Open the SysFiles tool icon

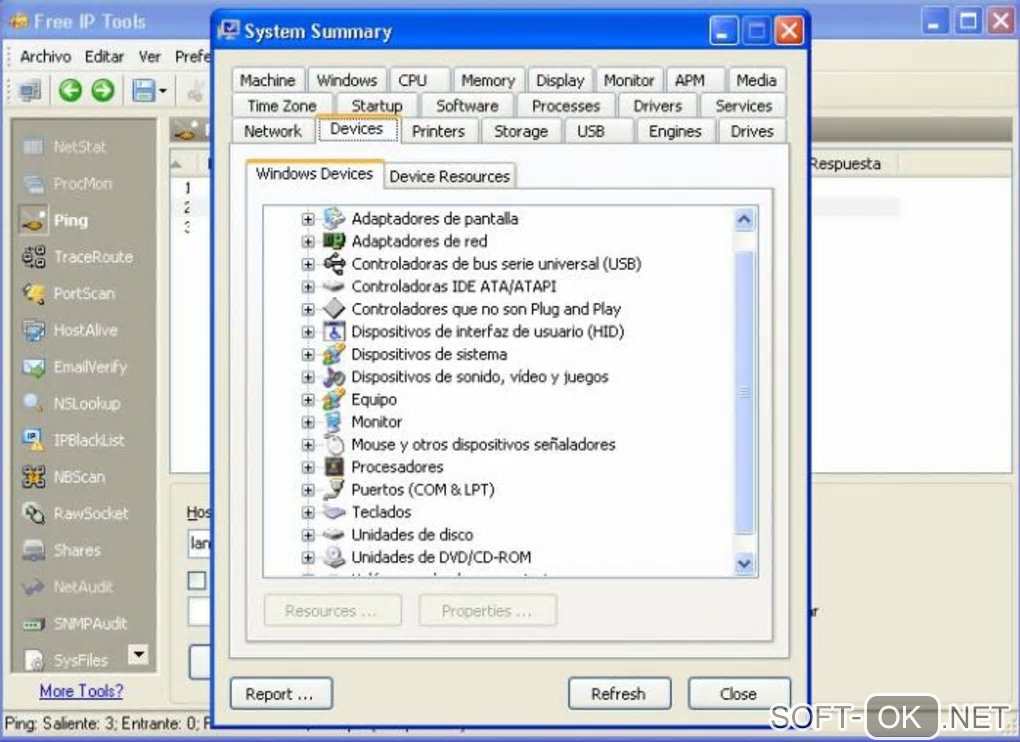coord(33,660)
